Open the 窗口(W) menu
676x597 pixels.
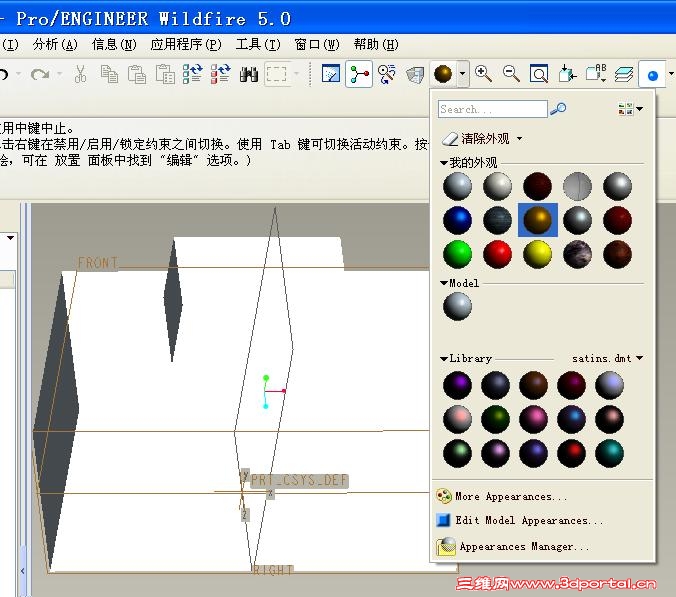[x=317, y=44]
